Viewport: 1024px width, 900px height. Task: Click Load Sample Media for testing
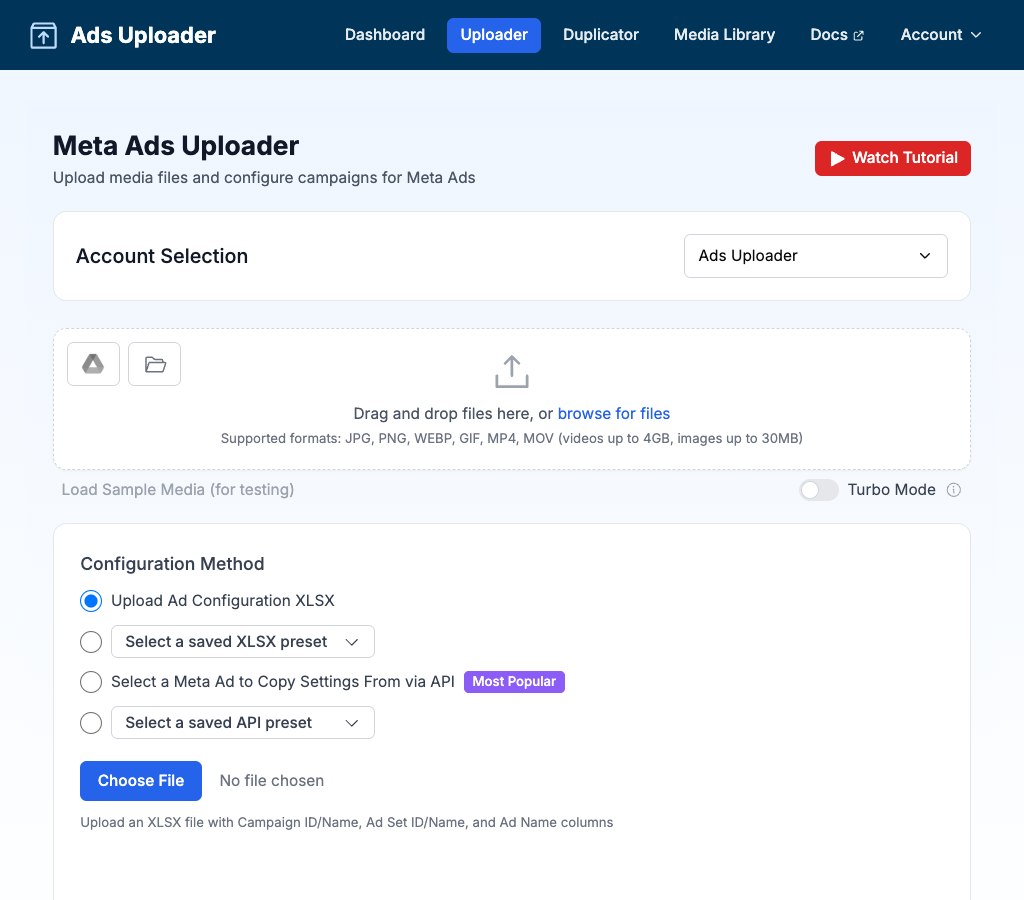178,490
